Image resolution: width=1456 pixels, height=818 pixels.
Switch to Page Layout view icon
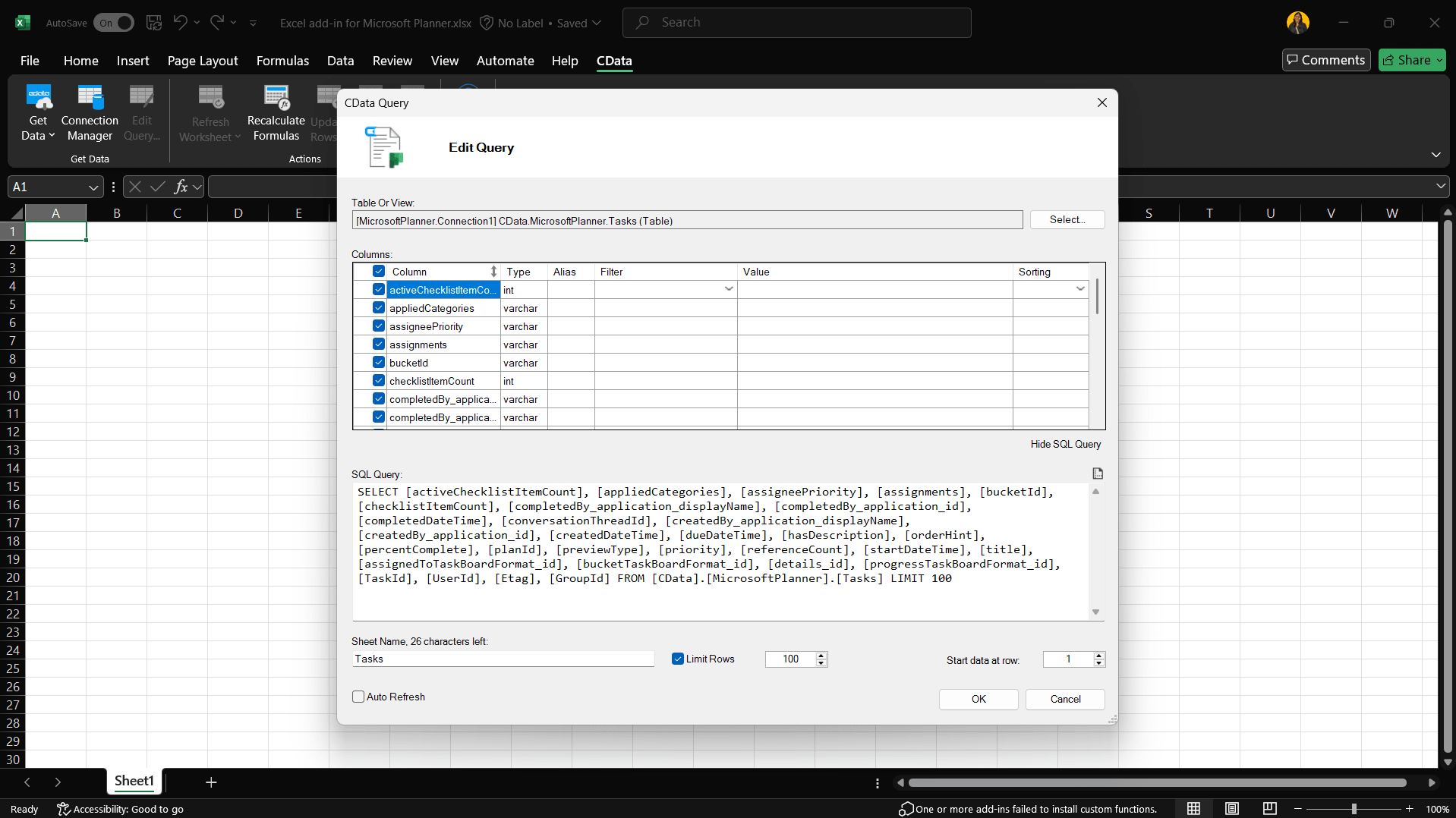point(1231,809)
